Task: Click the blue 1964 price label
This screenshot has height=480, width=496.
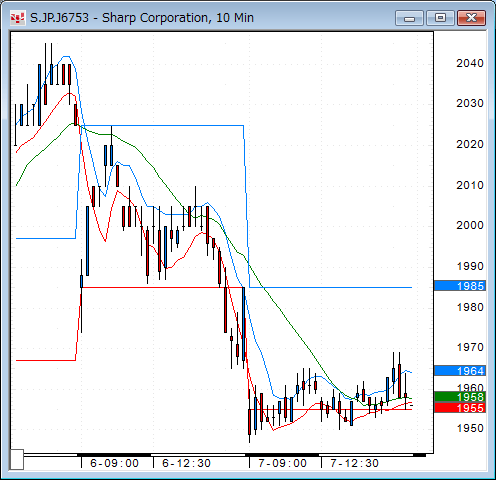Action: (460, 371)
